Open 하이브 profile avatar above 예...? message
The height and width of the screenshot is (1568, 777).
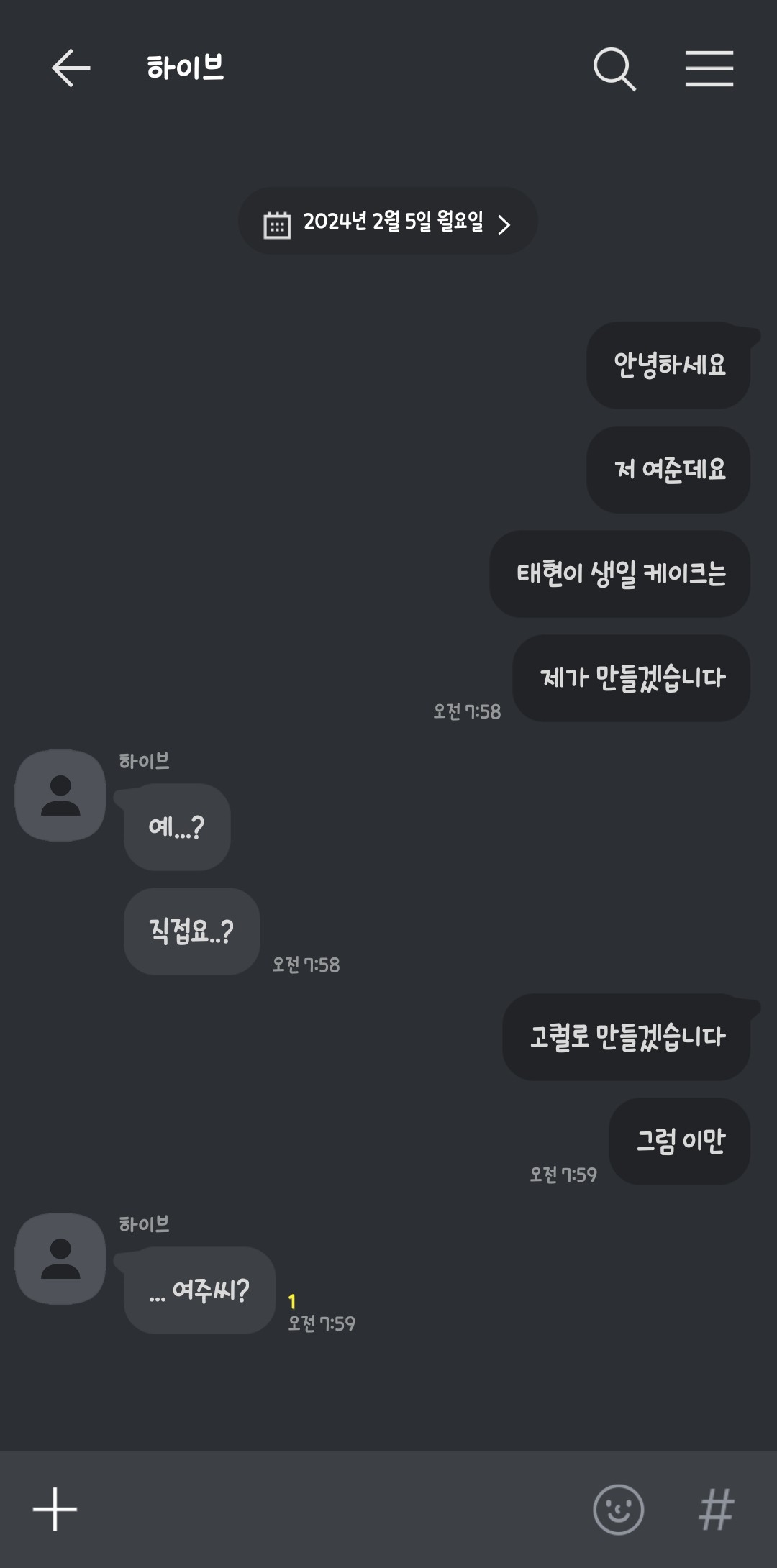coord(60,795)
